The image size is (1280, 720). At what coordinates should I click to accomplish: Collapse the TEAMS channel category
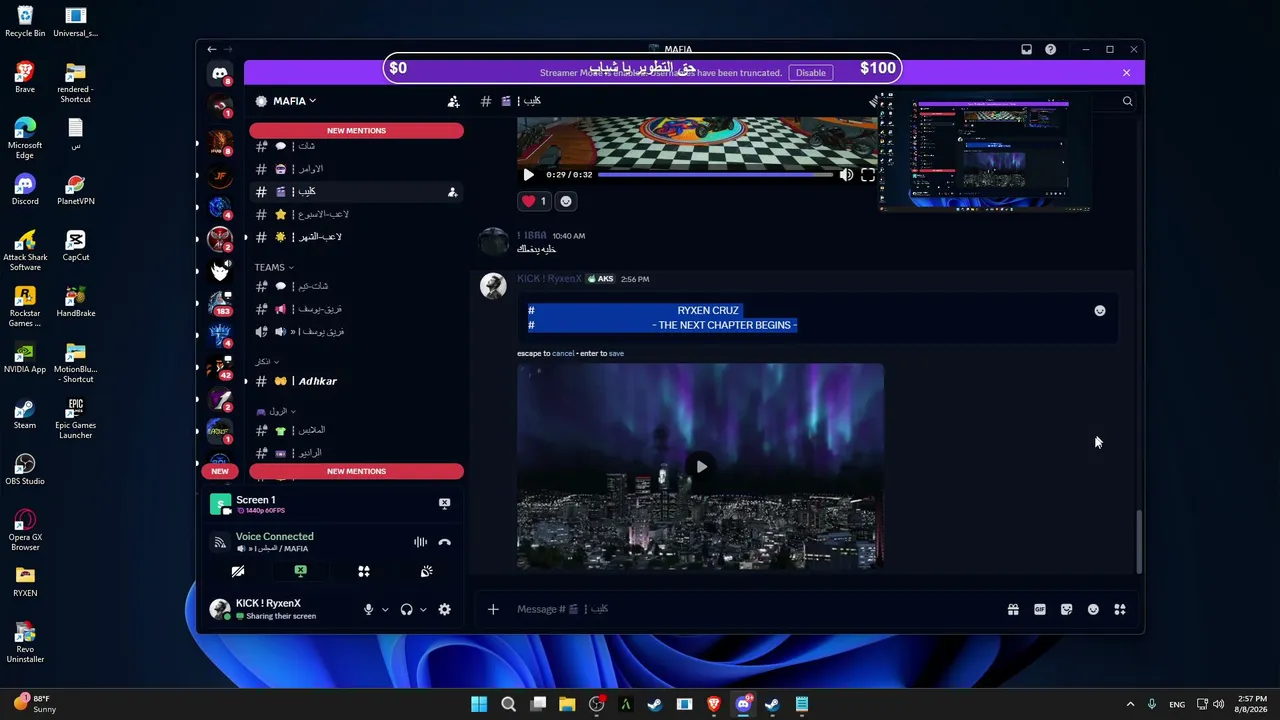[274, 267]
